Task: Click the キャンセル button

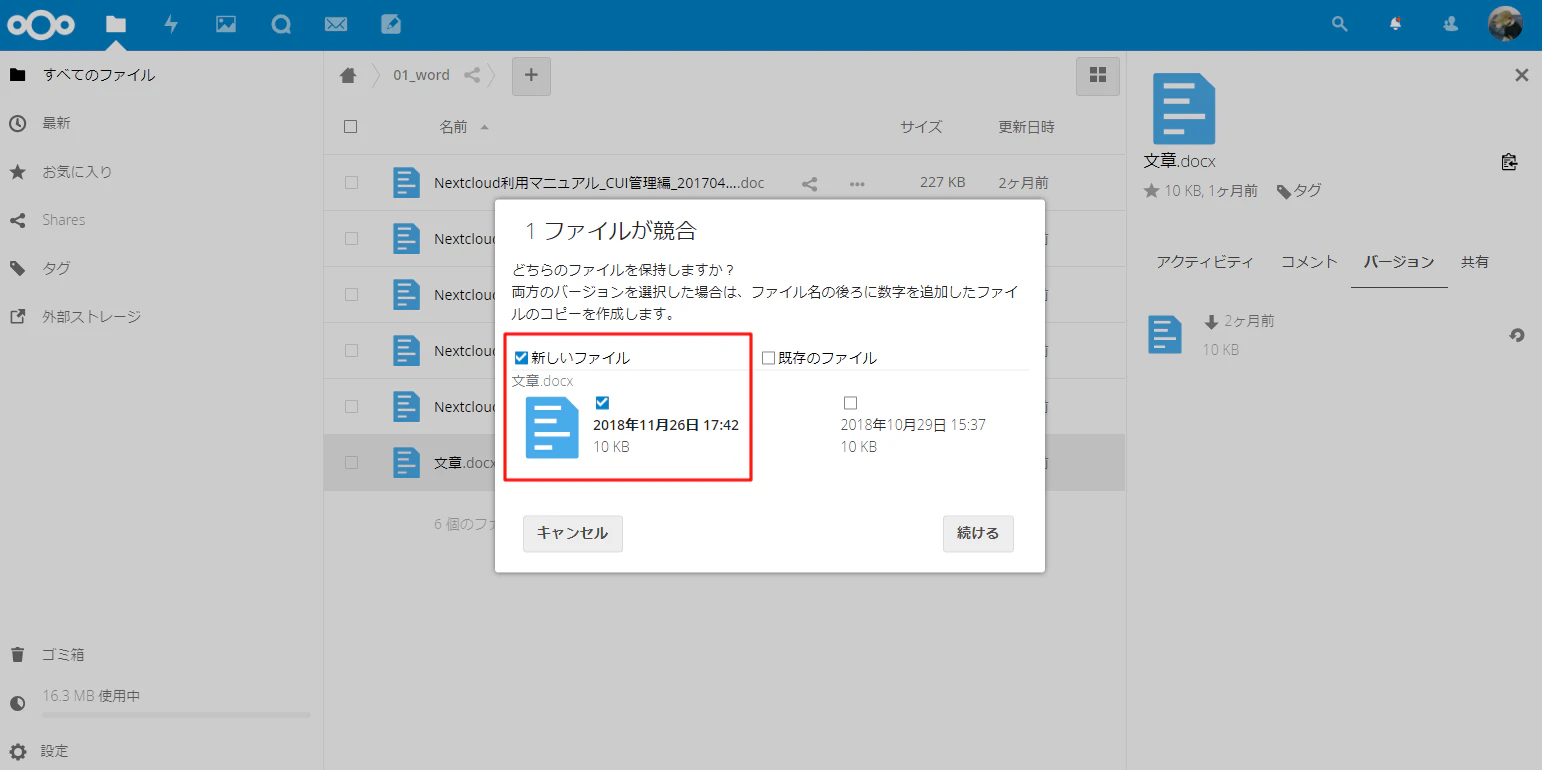Action: [573, 534]
